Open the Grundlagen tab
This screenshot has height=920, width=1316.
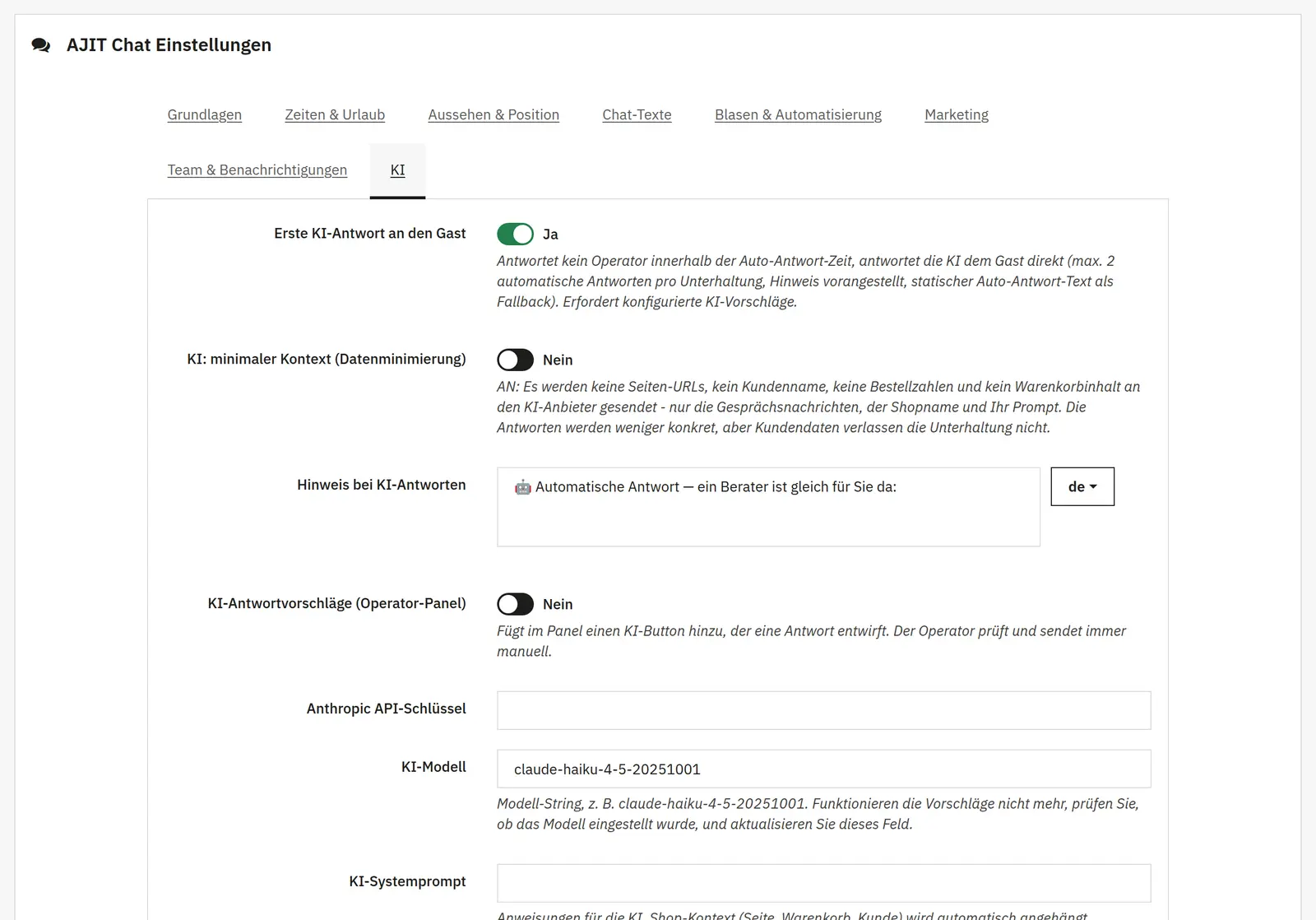(205, 114)
